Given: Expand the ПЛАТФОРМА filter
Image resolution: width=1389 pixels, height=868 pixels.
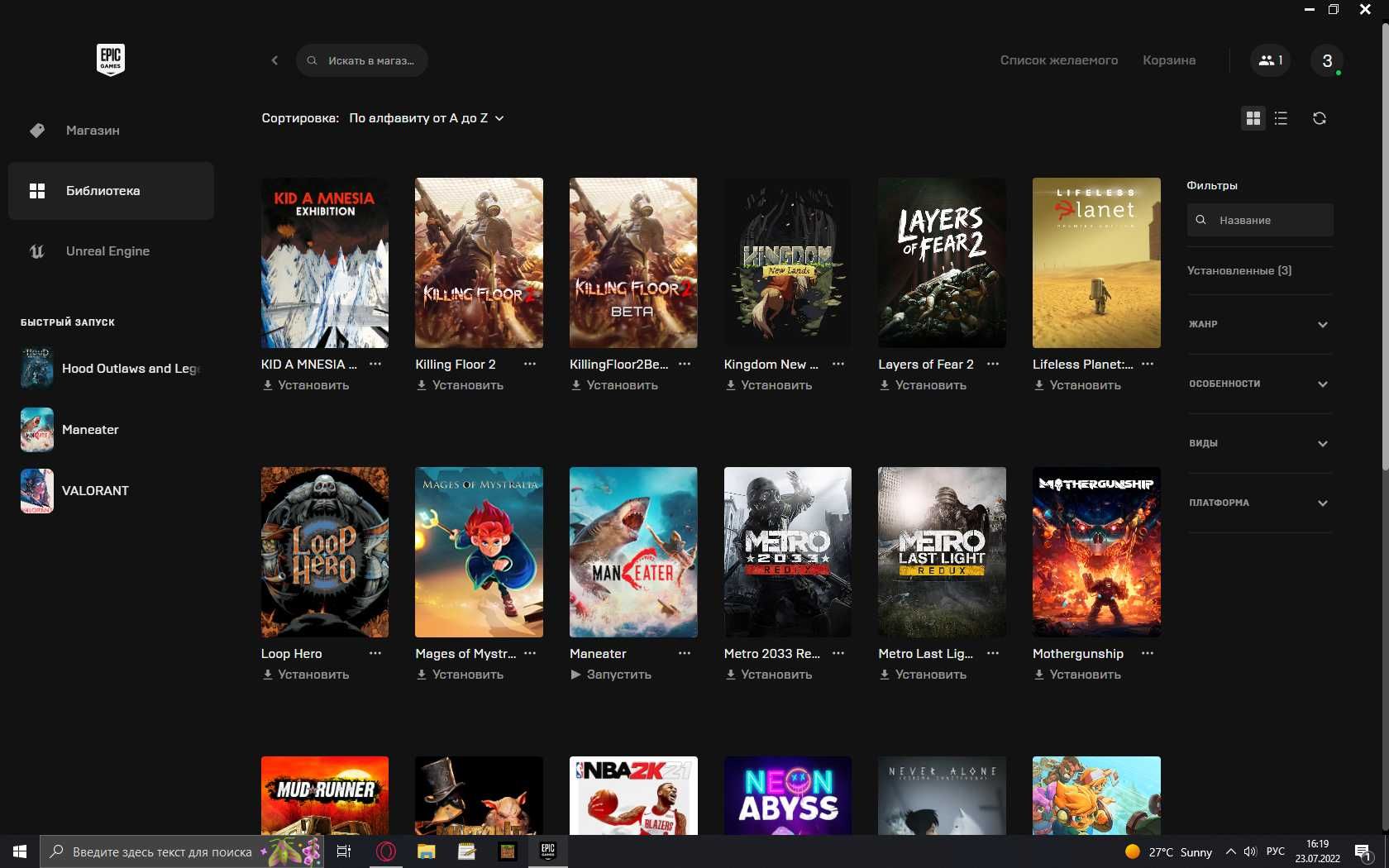Looking at the screenshot, I should coord(1260,503).
